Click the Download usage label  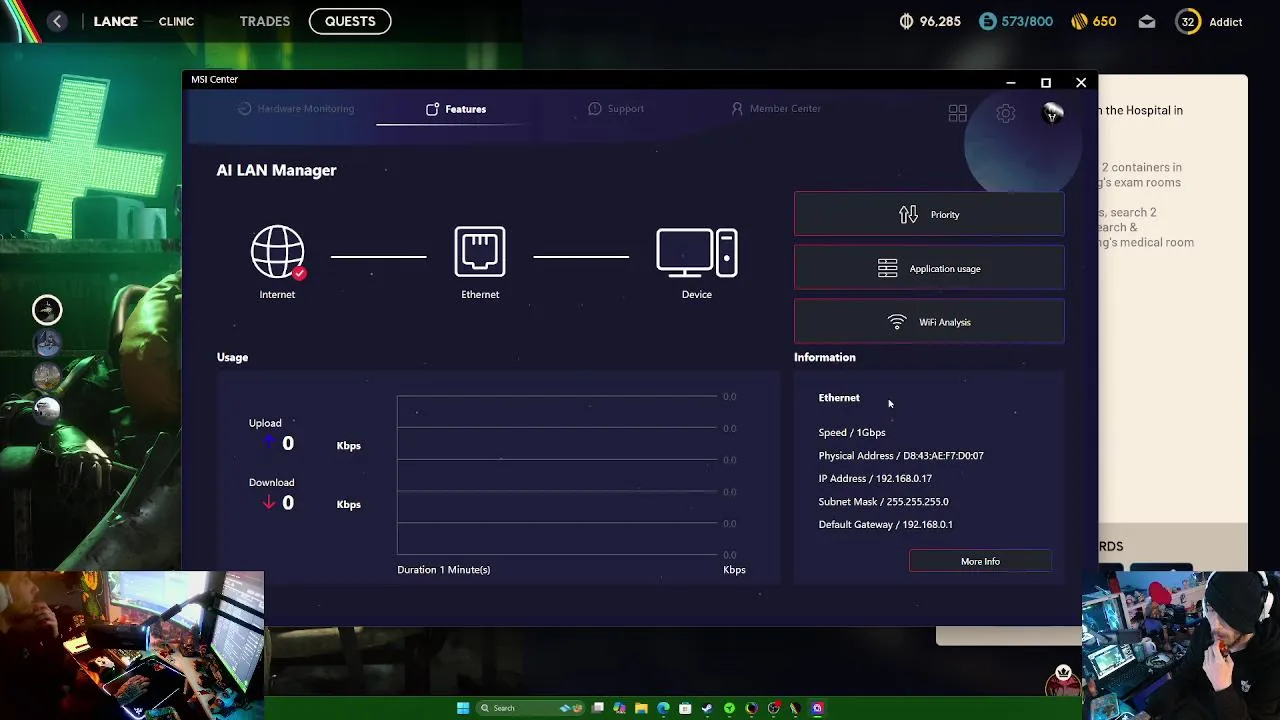(271, 482)
